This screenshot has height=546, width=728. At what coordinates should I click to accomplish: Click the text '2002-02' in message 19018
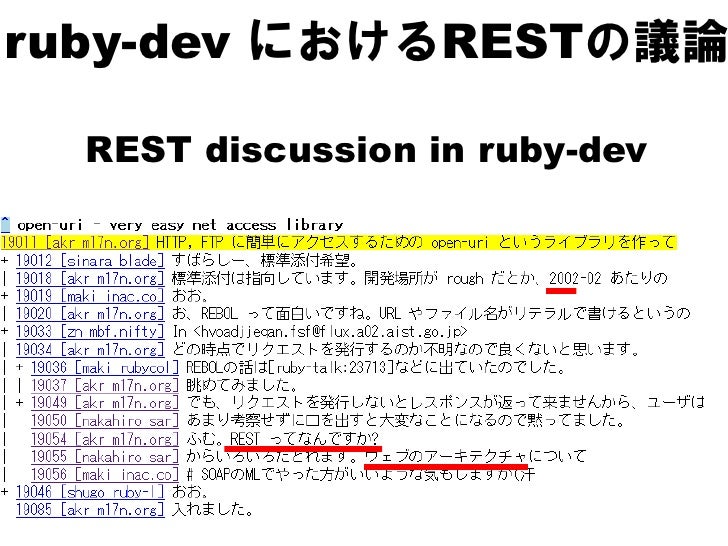coord(575,278)
